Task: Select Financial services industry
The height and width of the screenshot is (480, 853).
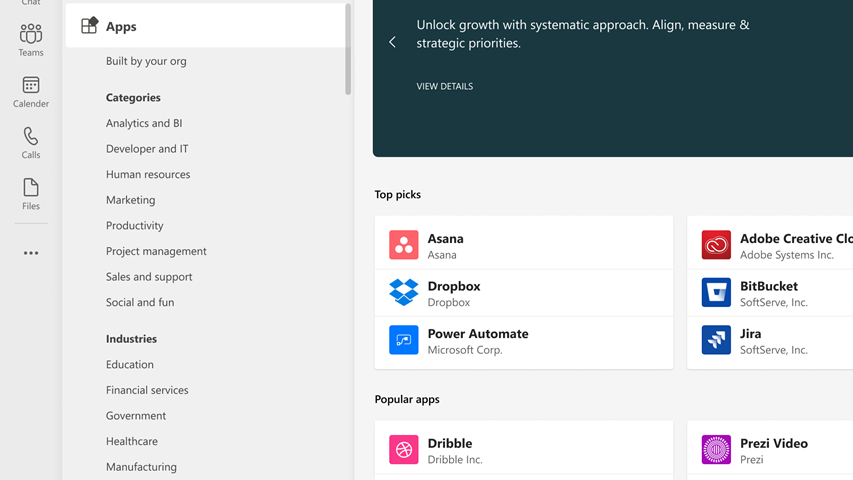Action: coord(147,390)
